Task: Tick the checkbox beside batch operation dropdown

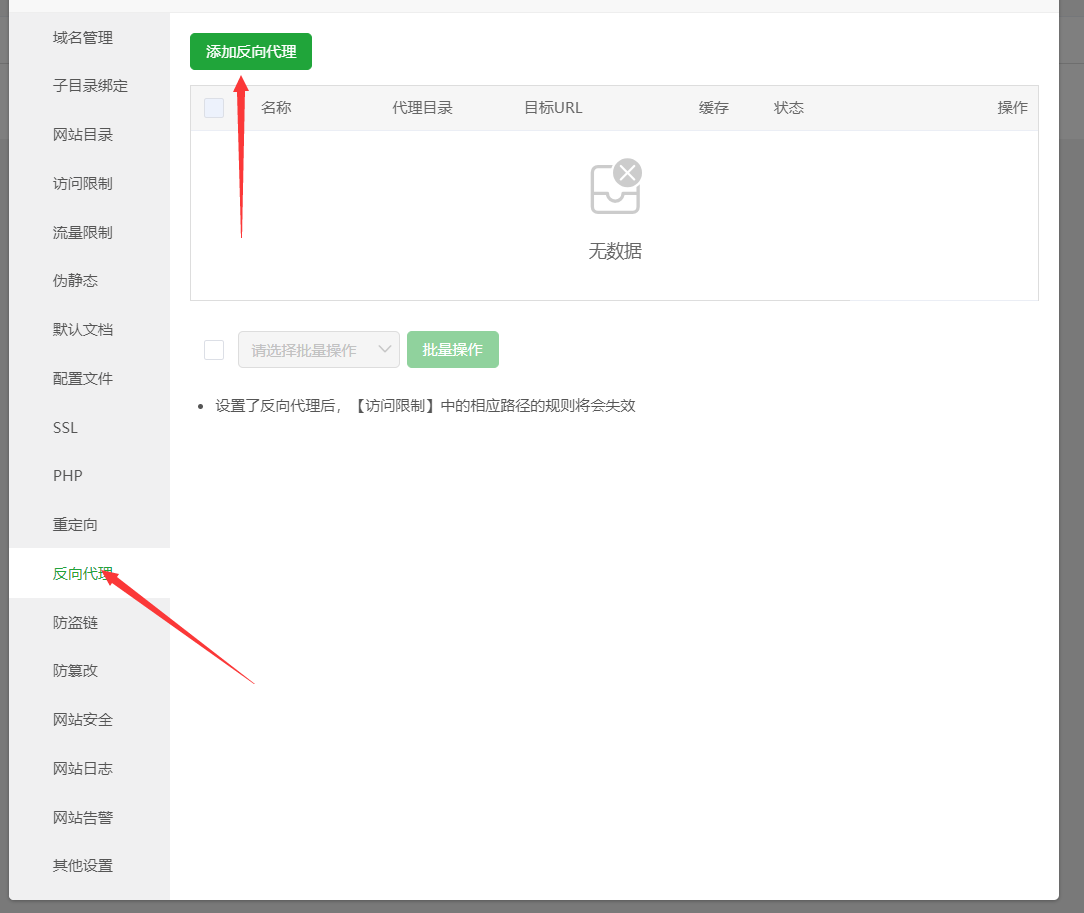Action: pyautogui.click(x=214, y=350)
